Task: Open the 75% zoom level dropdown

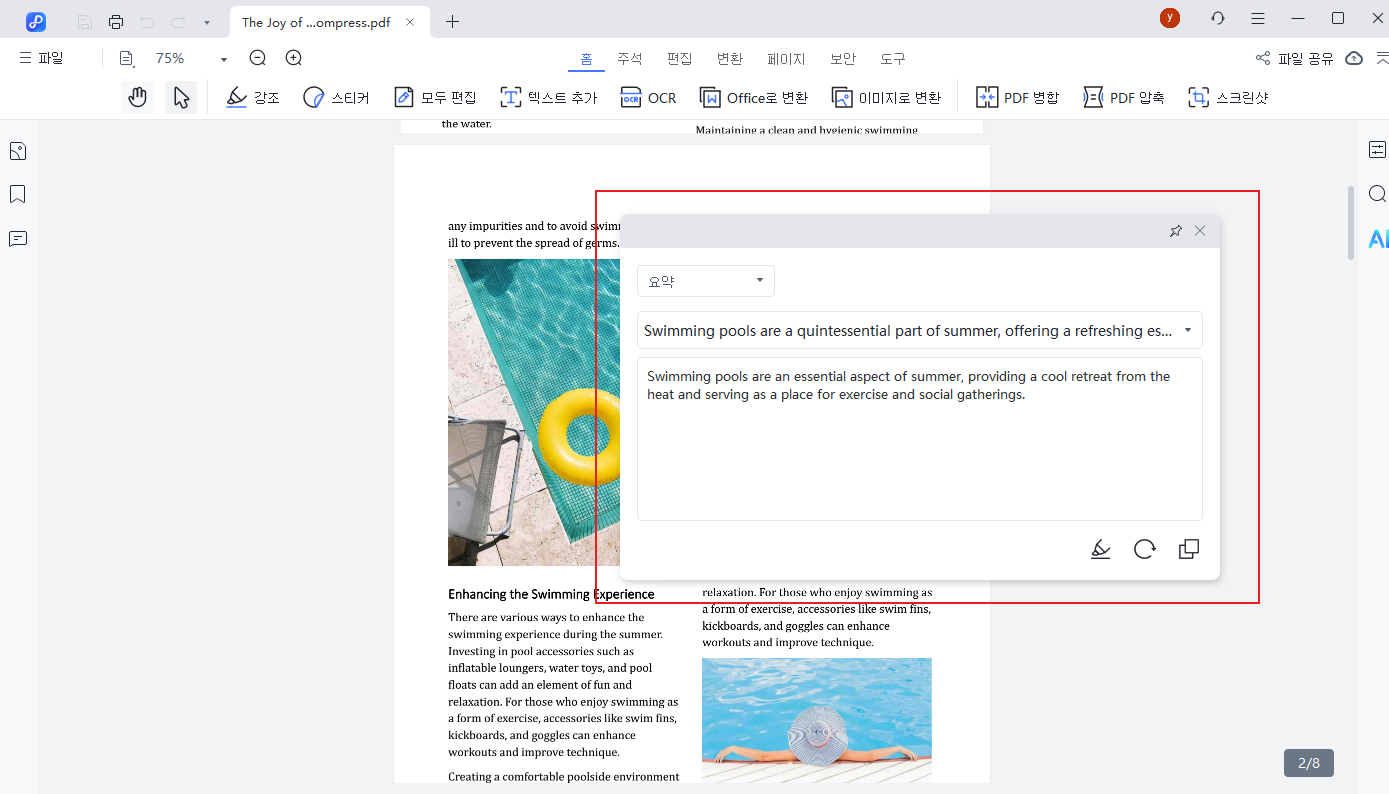Action: pos(223,59)
